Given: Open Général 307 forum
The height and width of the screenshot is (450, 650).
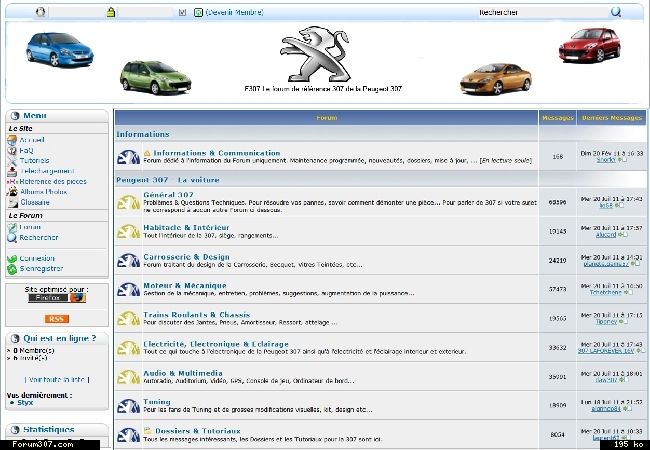Looking at the screenshot, I should (x=168, y=195).
